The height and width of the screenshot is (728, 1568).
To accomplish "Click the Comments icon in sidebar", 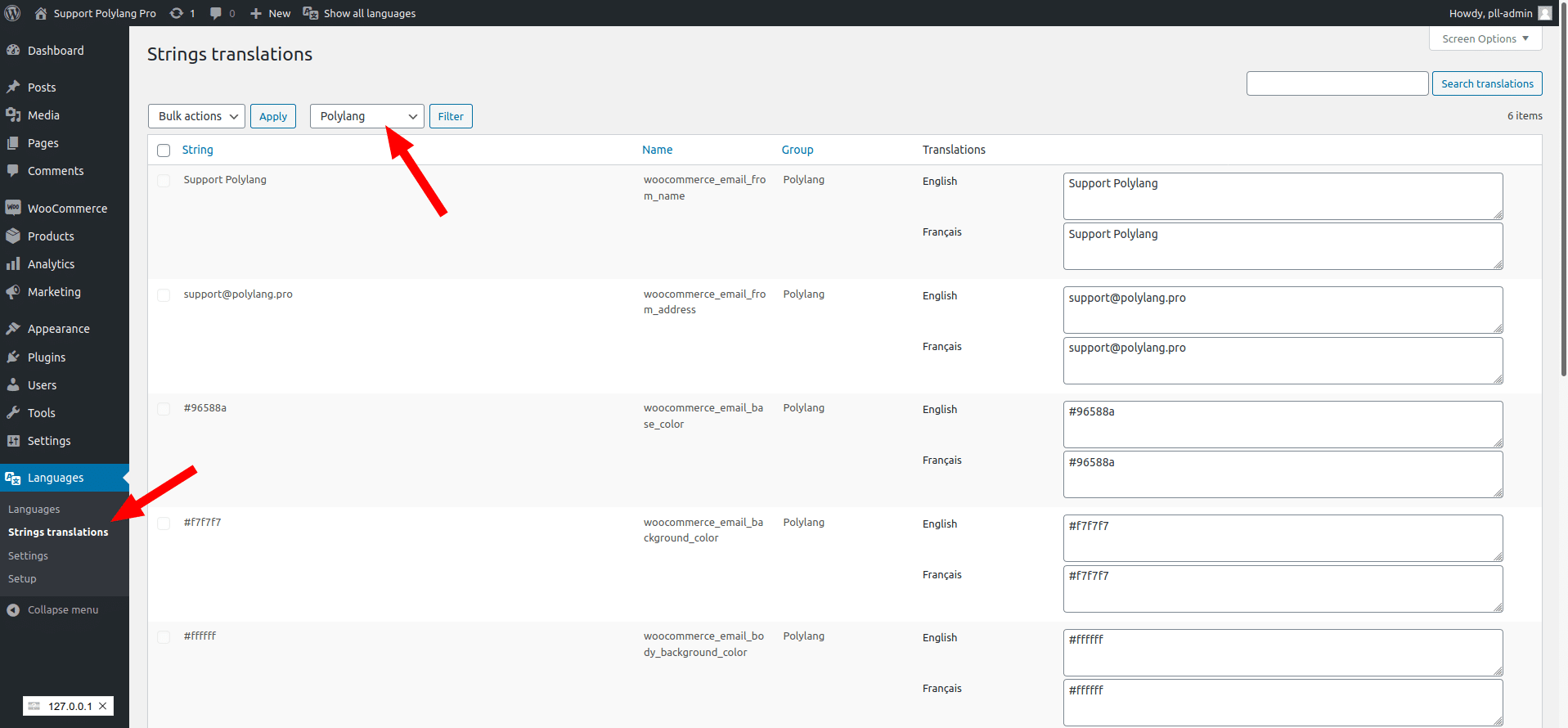I will 13,170.
